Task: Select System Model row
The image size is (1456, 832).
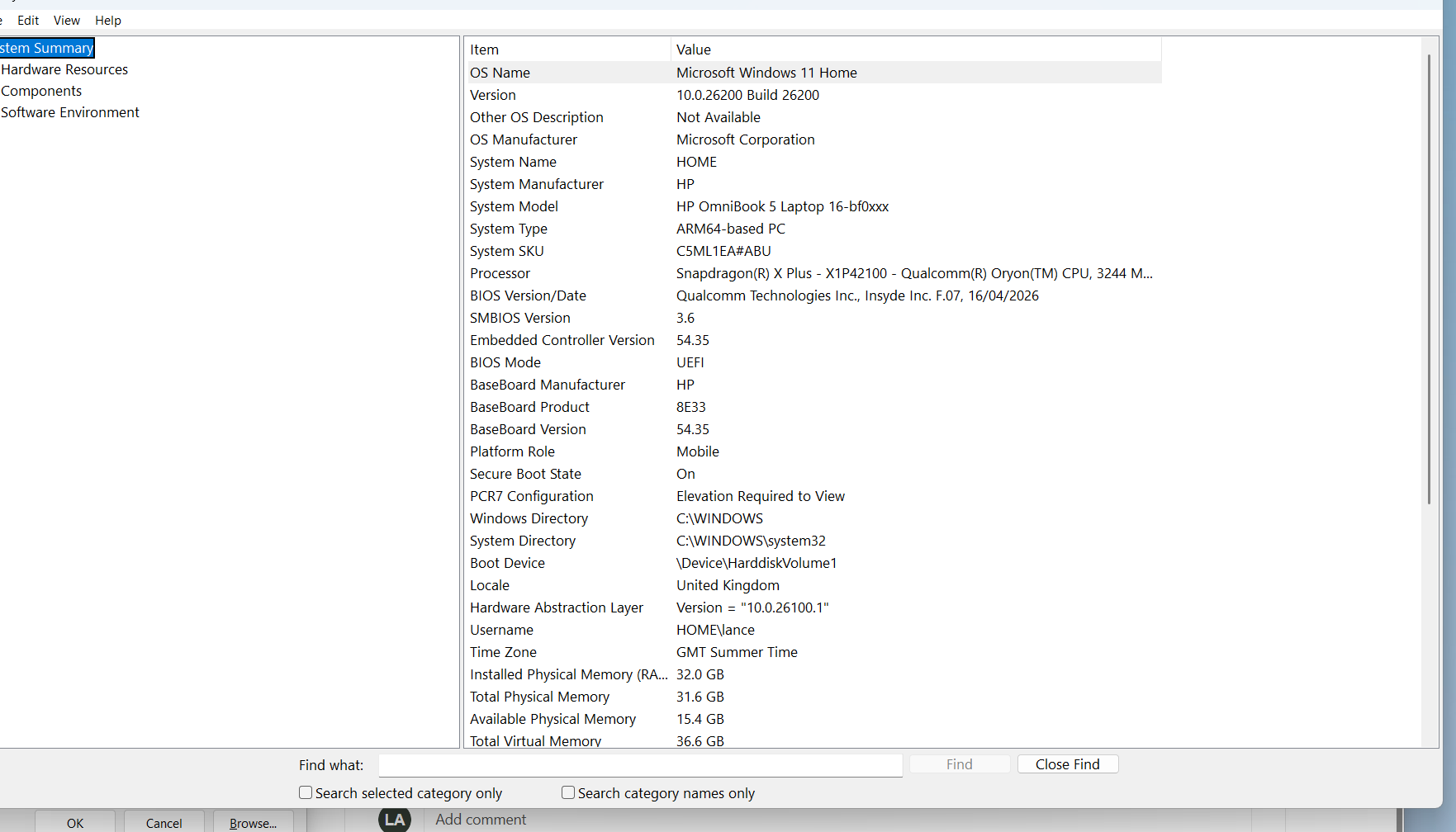Action: 814,206
